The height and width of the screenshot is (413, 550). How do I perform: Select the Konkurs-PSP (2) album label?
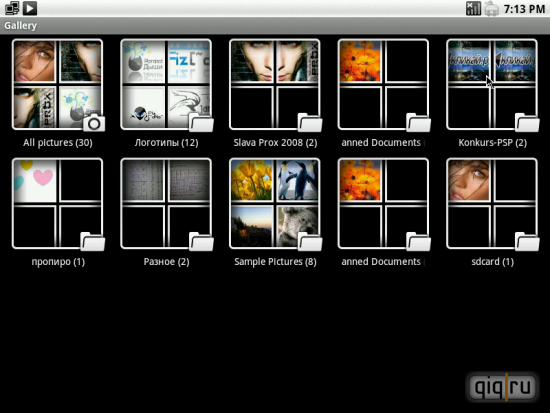492,143
